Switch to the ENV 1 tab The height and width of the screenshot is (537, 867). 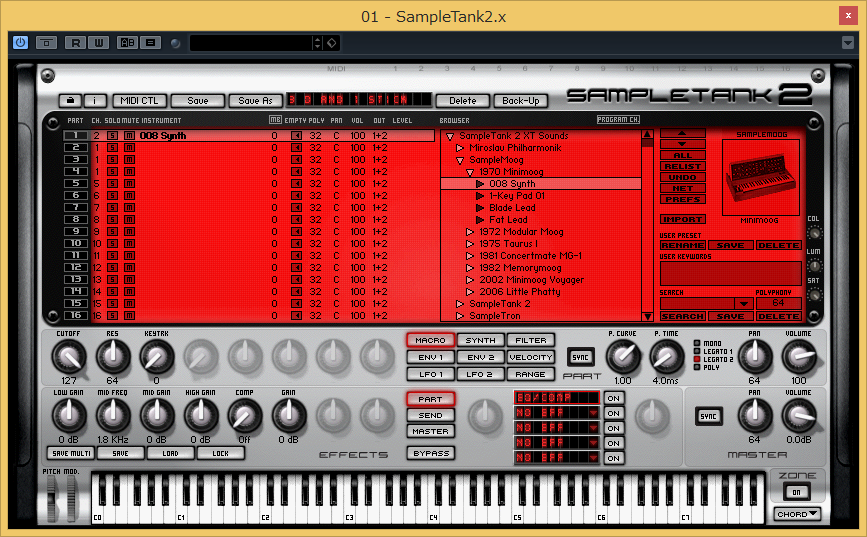click(430, 357)
